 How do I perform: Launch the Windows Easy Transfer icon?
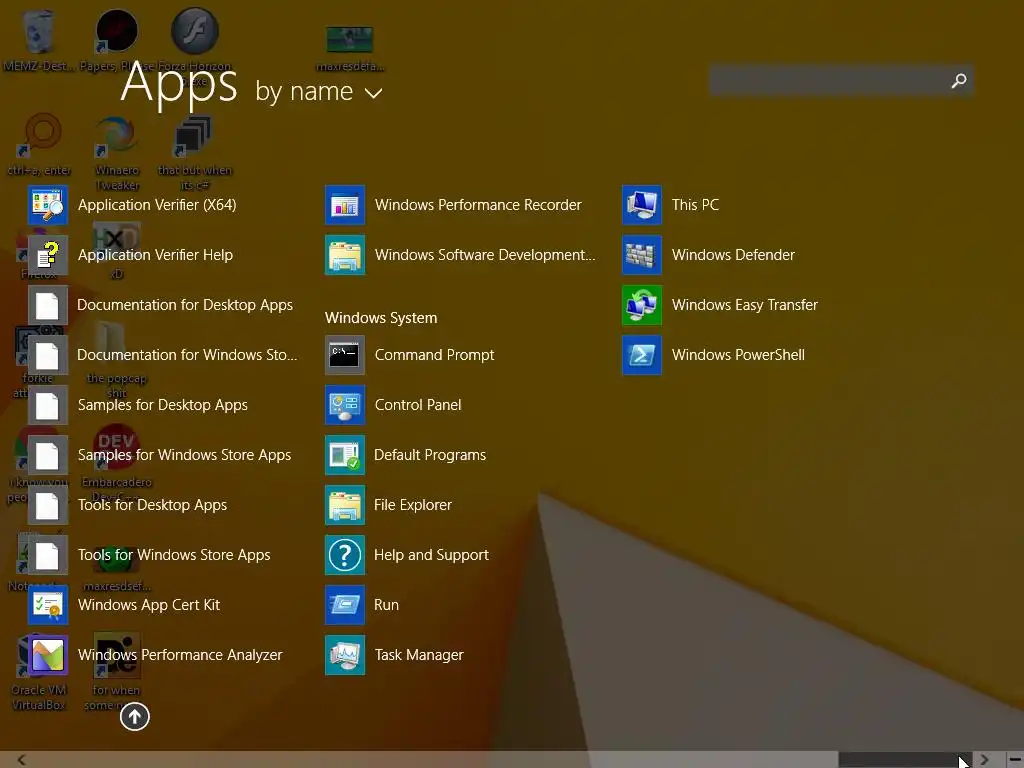(642, 305)
